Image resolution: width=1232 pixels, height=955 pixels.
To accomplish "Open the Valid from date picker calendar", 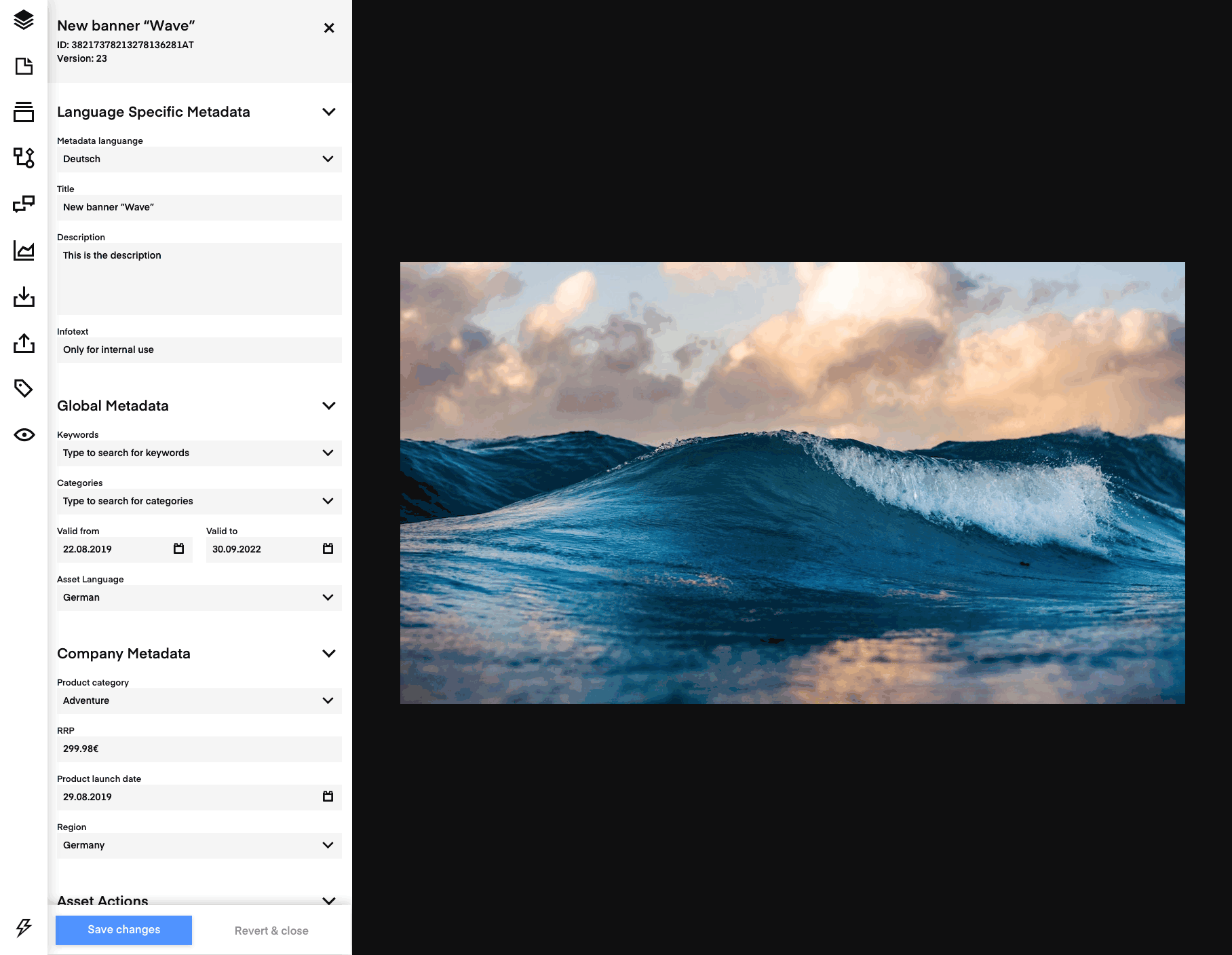I will click(178, 549).
